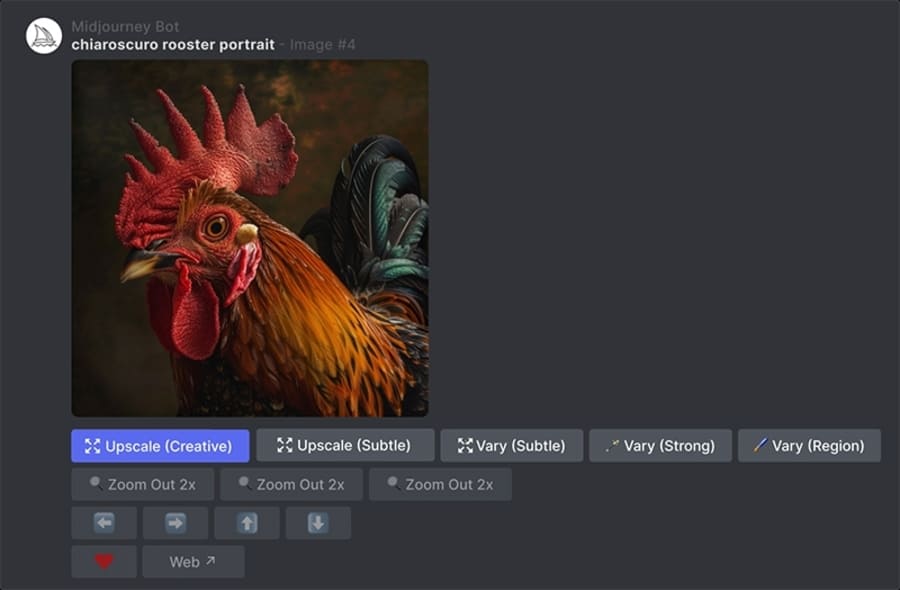This screenshot has height=590, width=900.
Task: Click the Upscale (Subtle) button
Action: [345, 445]
